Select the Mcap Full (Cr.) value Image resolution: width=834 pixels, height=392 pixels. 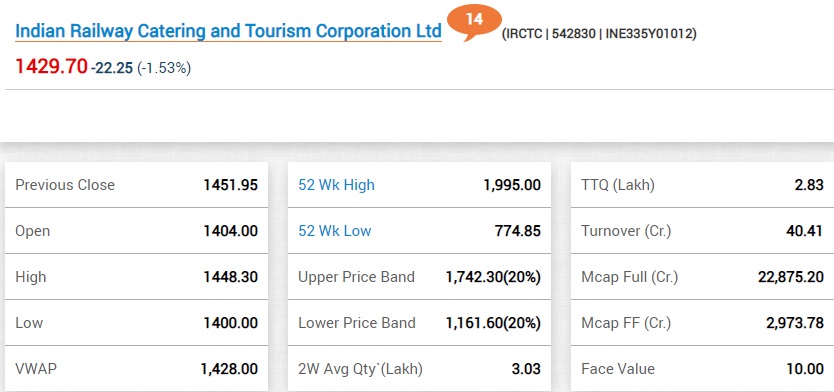pyautogui.click(x=790, y=277)
